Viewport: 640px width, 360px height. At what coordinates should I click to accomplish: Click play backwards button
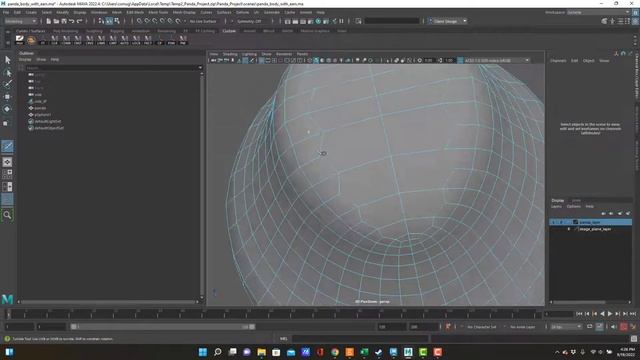[x=602, y=313]
